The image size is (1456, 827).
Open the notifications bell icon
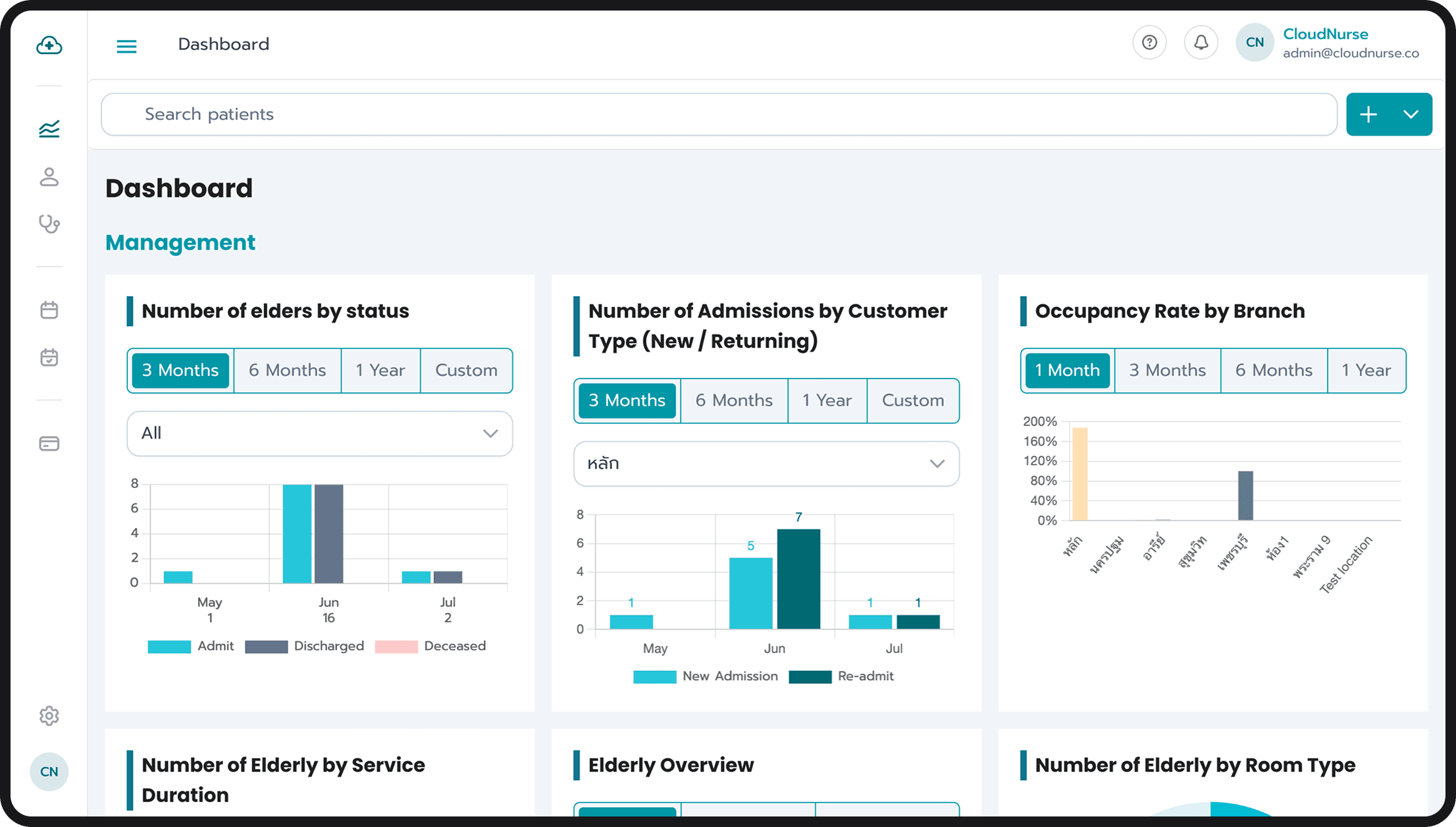coord(1201,43)
